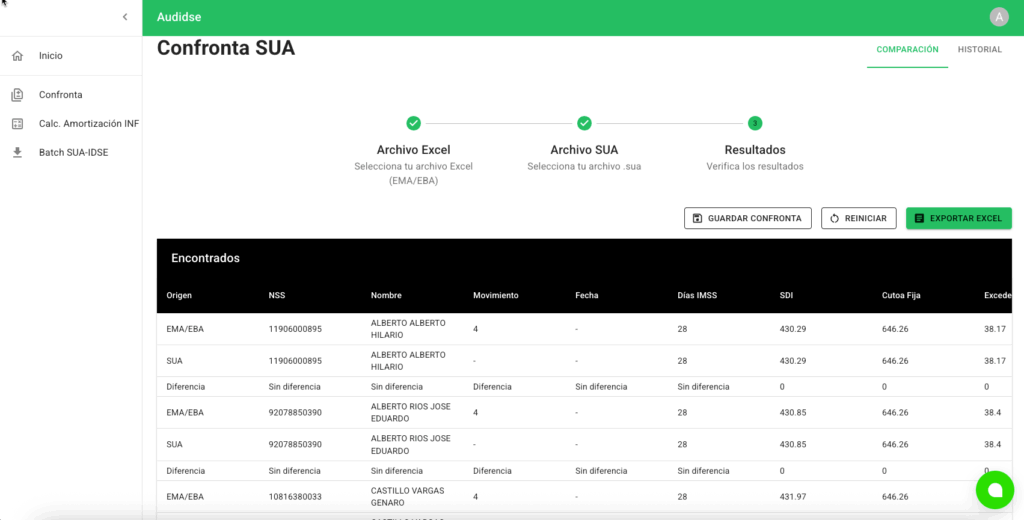This screenshot has height=520, width=1024.
Task: Click NSS 11906000895 in the EMA/EBA row
Action: [x=295, y=329]
